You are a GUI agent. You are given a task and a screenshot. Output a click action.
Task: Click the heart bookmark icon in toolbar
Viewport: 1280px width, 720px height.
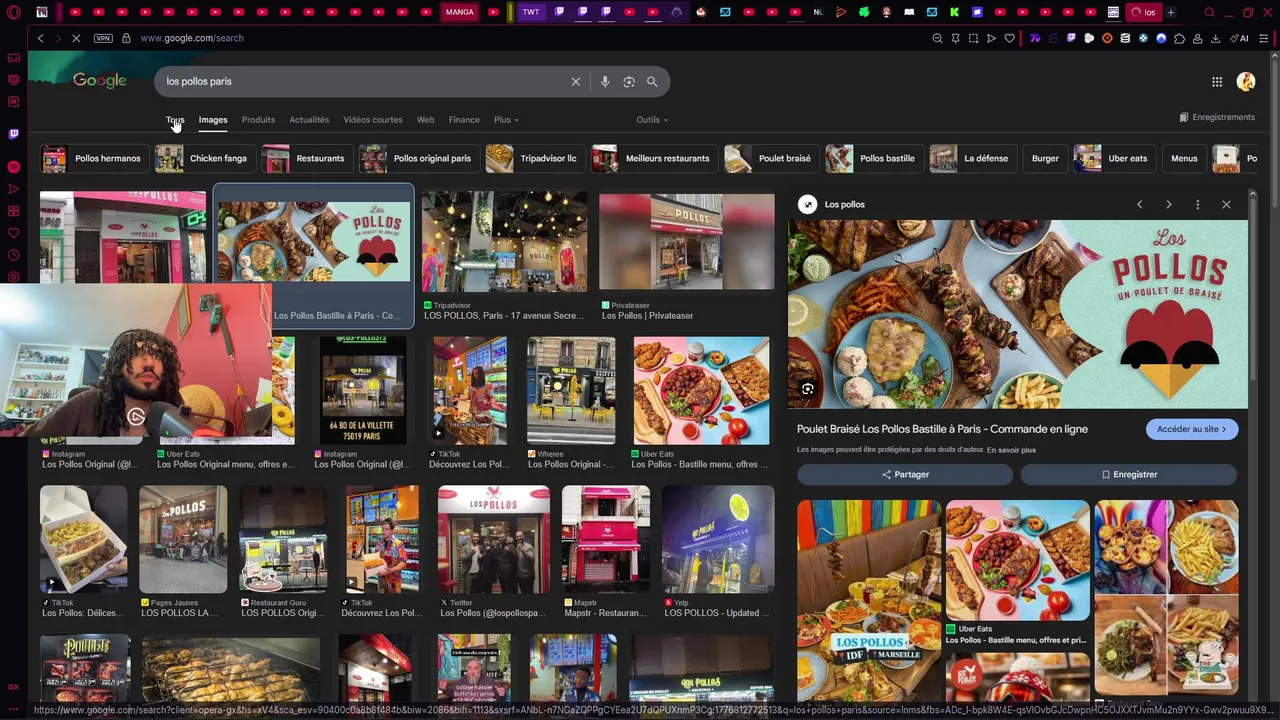1009,39
